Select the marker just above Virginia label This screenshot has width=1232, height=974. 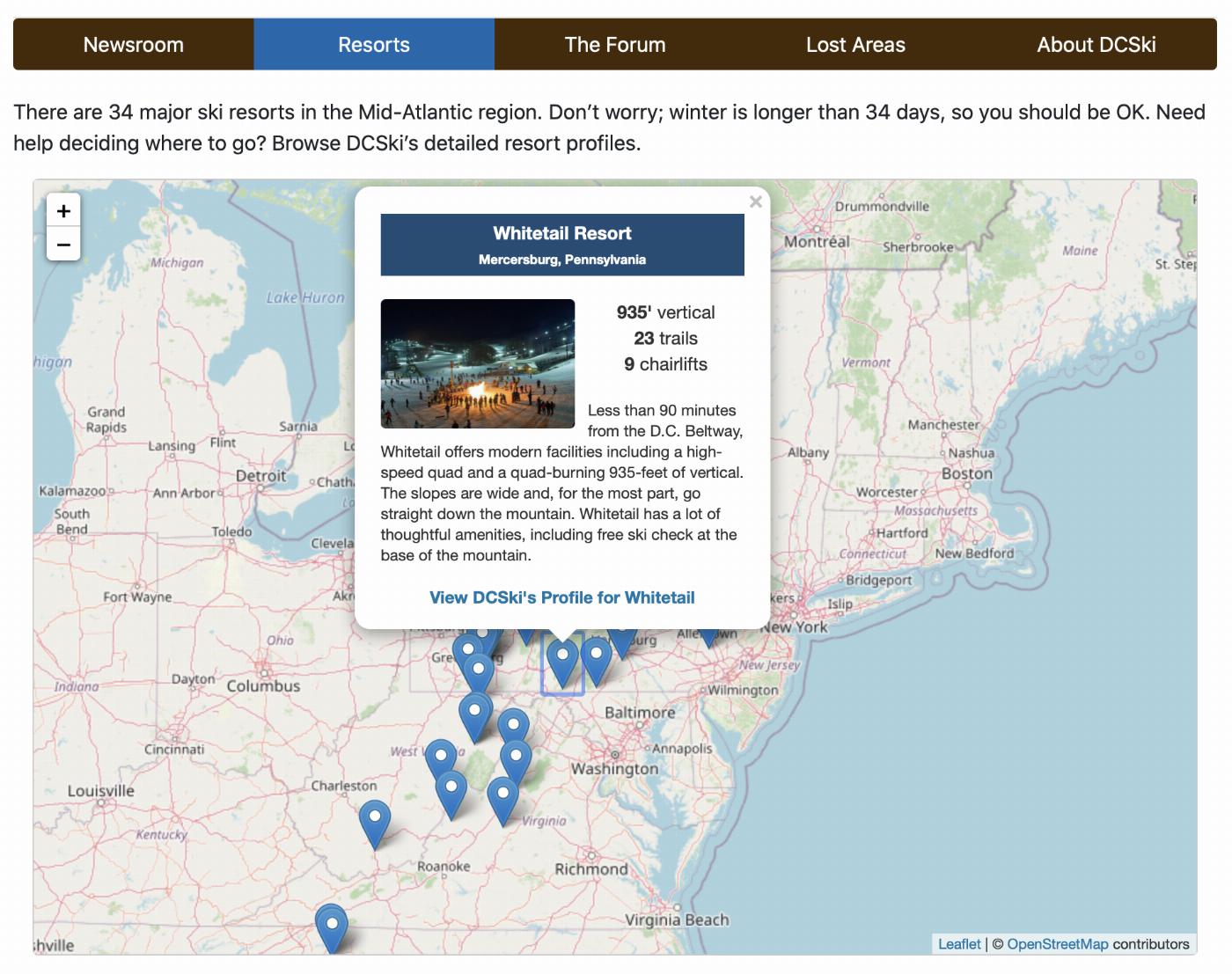point(502,801)
